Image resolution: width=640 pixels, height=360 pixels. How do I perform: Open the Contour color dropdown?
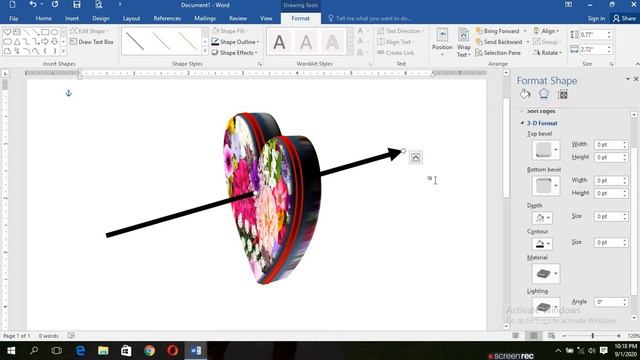542,244
